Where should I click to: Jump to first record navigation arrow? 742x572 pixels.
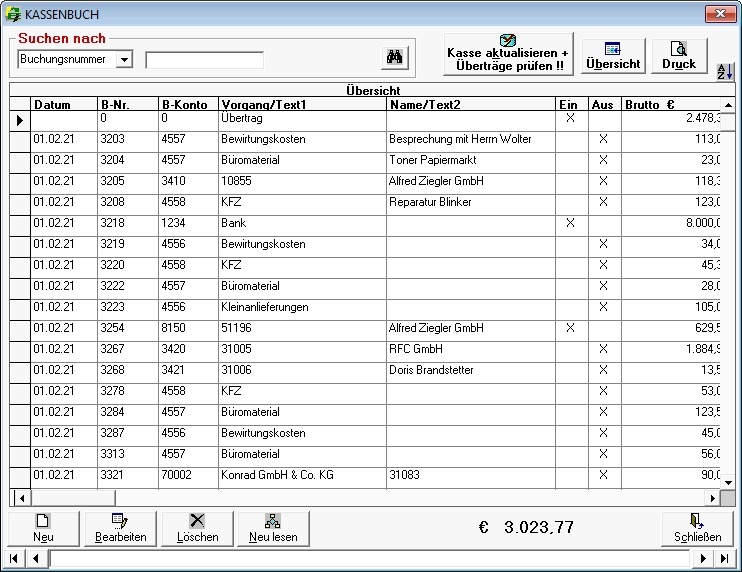coord(14,558)
